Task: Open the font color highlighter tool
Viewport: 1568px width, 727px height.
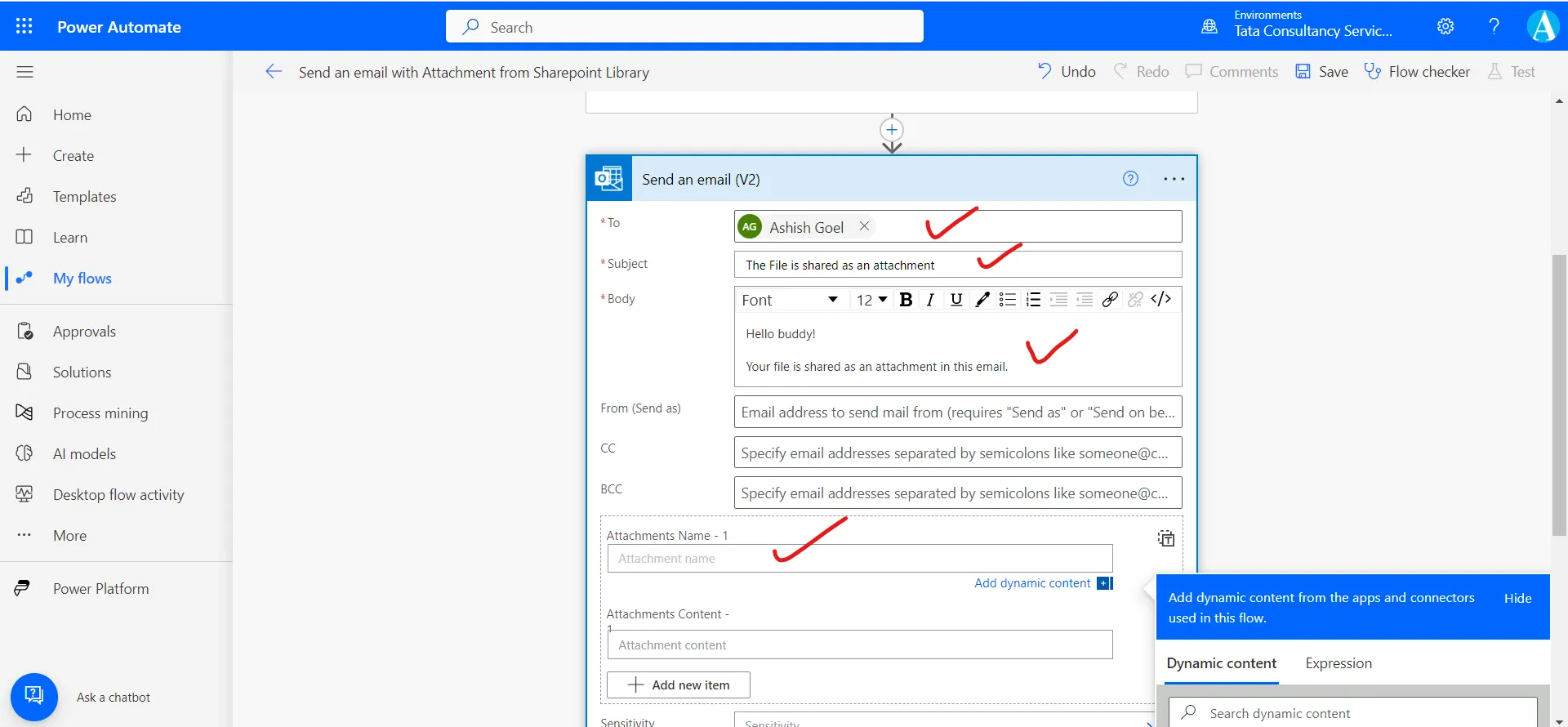Action: tap(982, 300)
